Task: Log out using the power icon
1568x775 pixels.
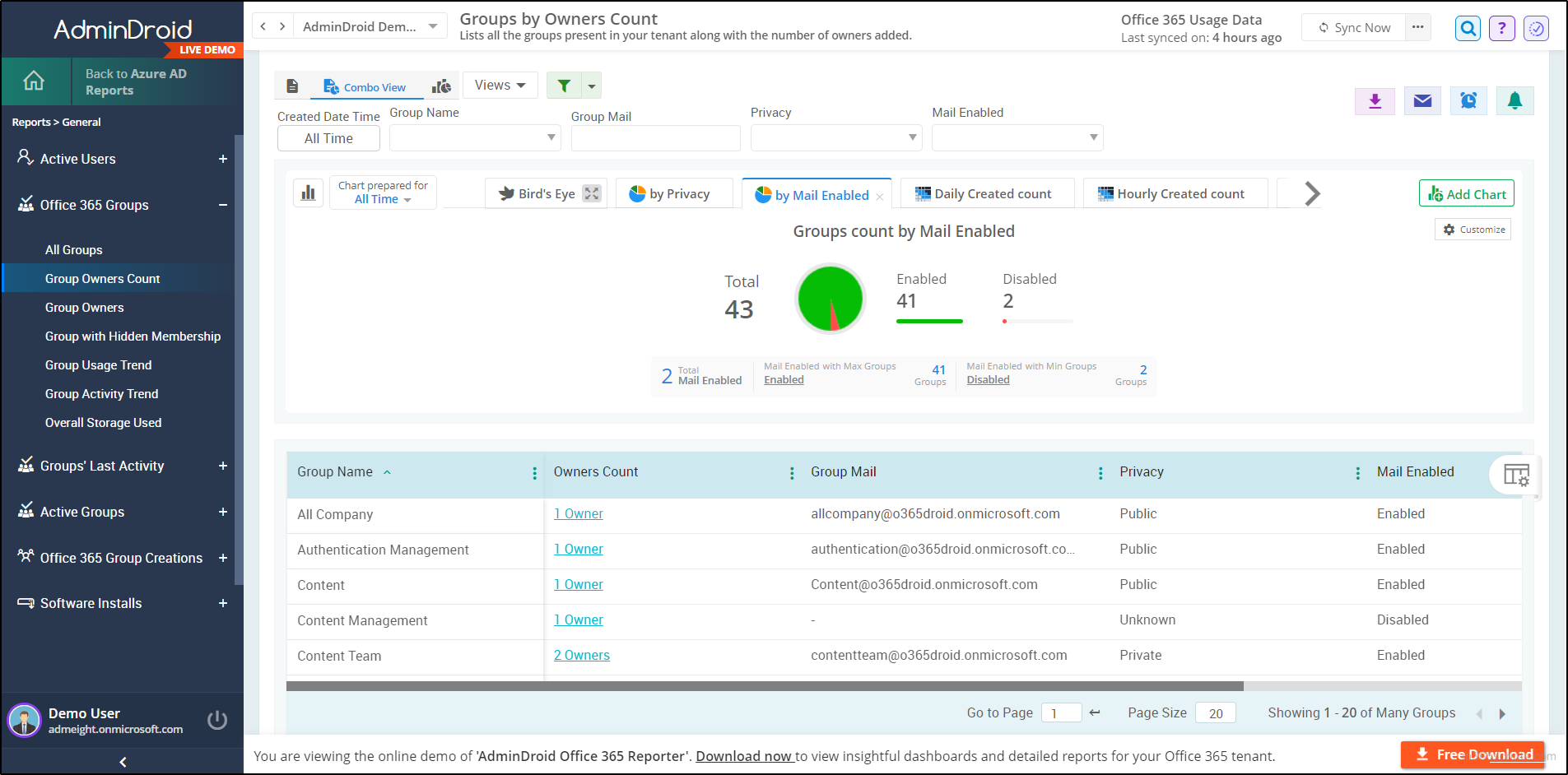Action: pyautogui.click(x=217, y=720)
